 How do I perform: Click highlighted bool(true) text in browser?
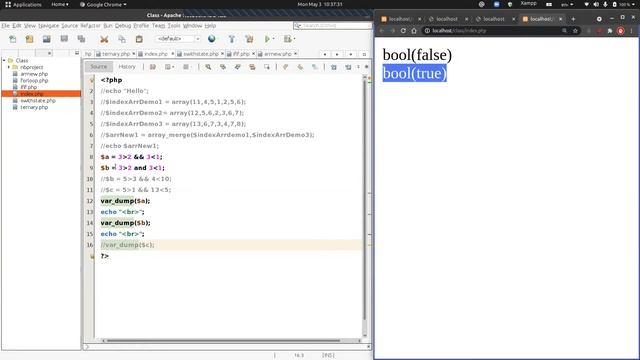[x=415, y=73]
